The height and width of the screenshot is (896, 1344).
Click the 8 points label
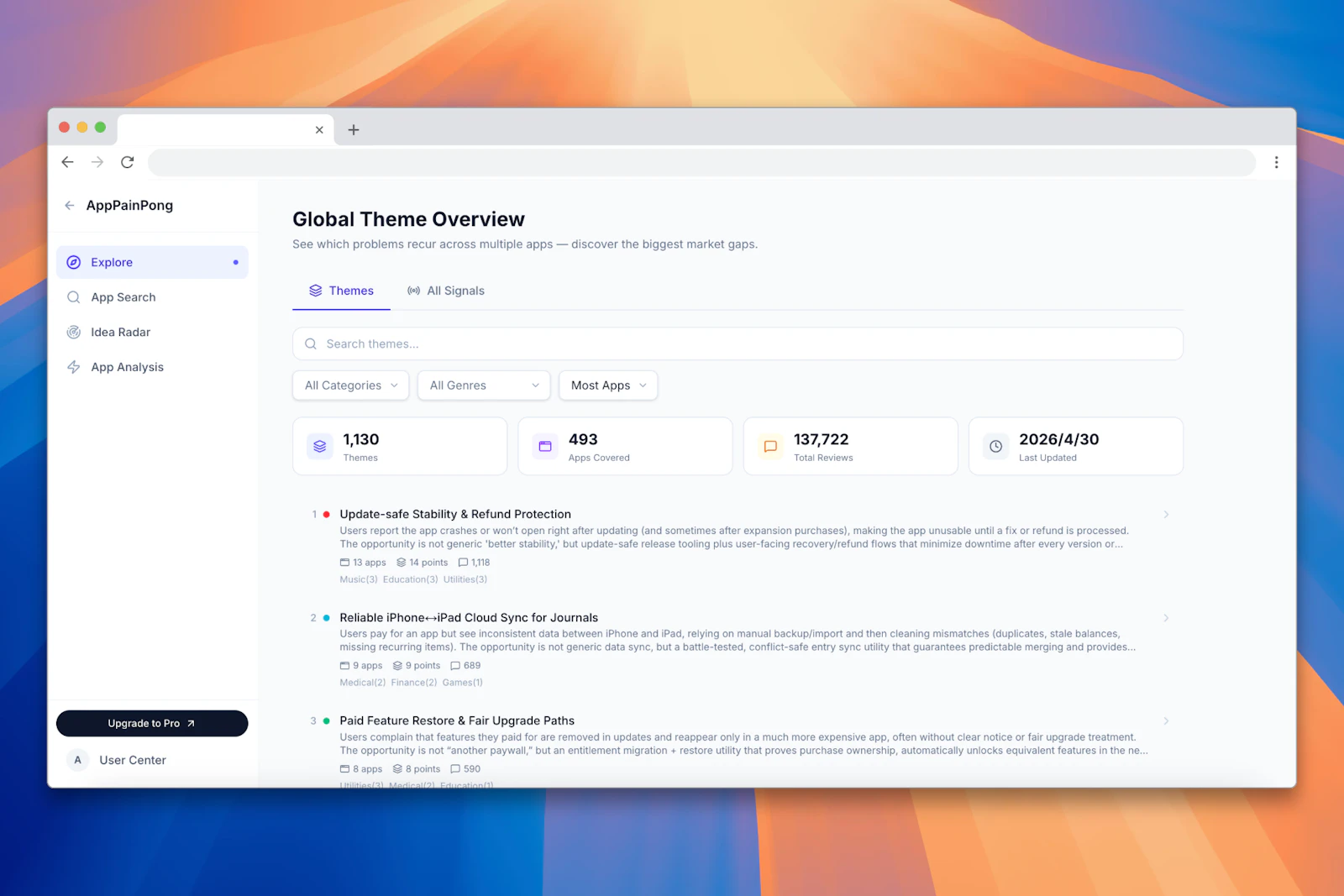[423, 769]
